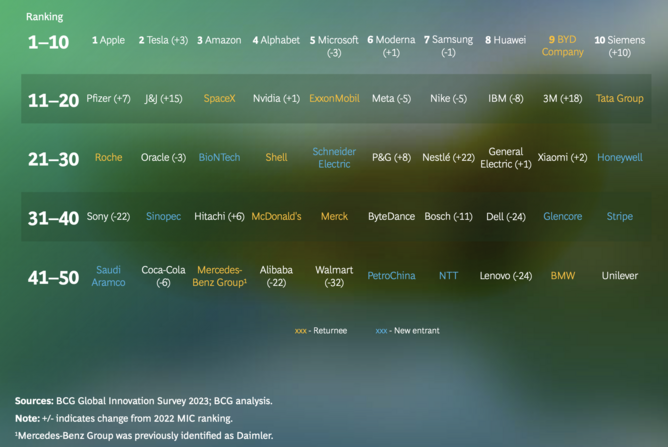Select 'General Electric (+1)' entry

[x=505, y=158]
